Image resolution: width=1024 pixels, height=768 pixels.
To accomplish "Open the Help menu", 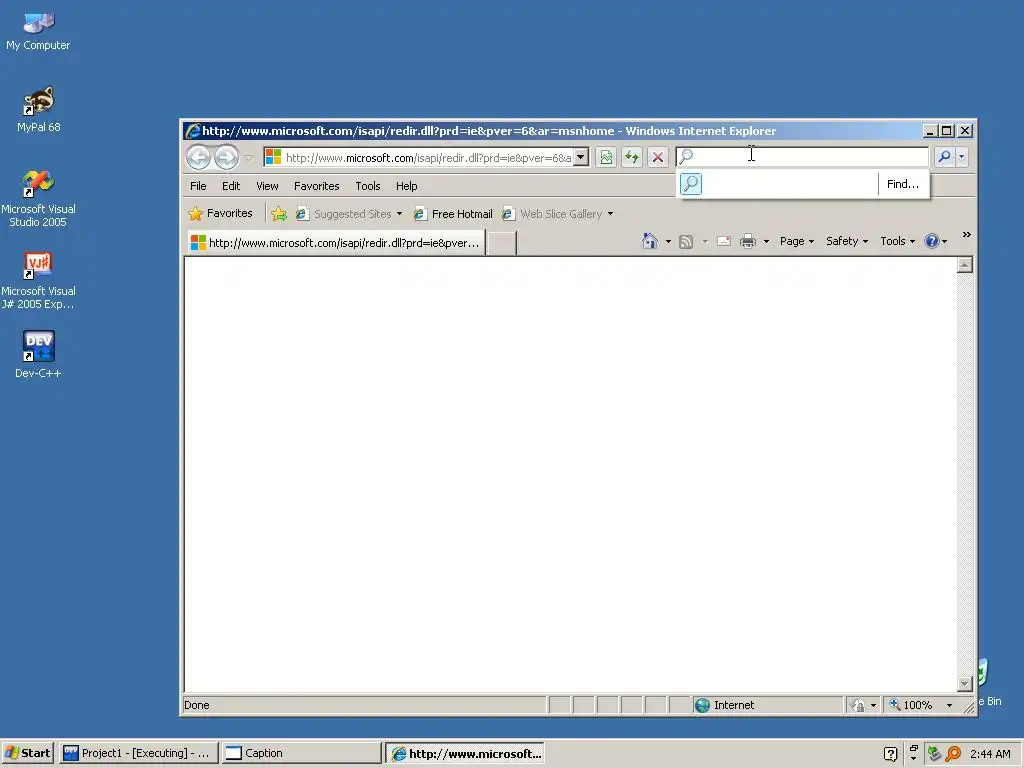I will pos(406,186).
